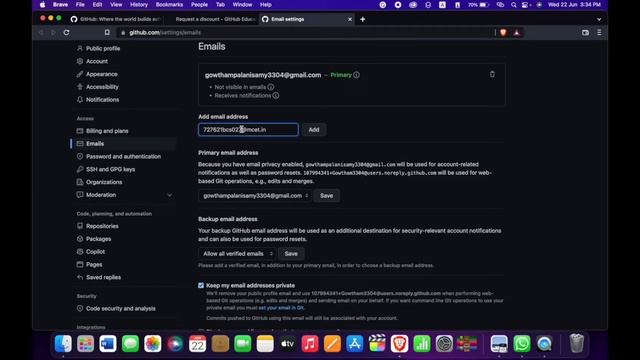Open the History menu
Screen dimensions: 640x360
click(139, 5)
